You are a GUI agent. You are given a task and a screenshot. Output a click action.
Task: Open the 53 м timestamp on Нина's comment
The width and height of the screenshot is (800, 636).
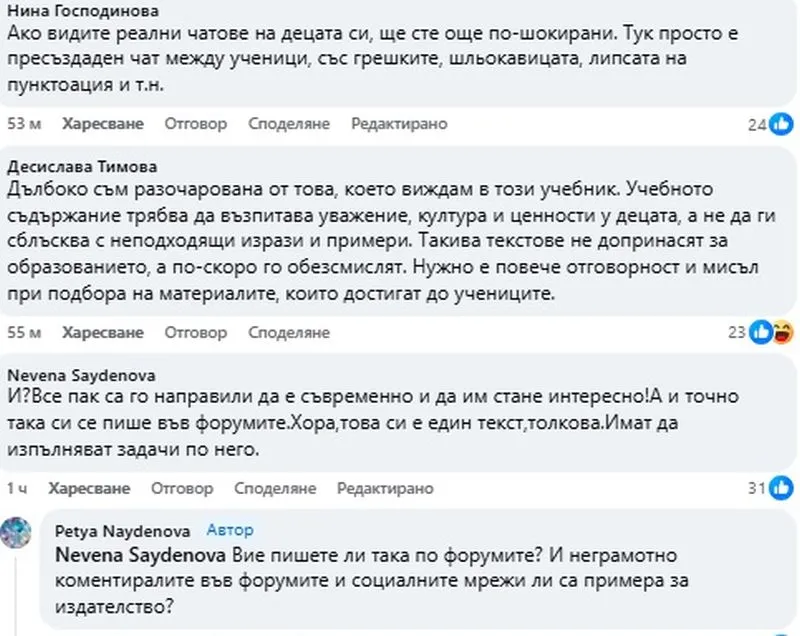pyautogui.click(x=22, y=124)
